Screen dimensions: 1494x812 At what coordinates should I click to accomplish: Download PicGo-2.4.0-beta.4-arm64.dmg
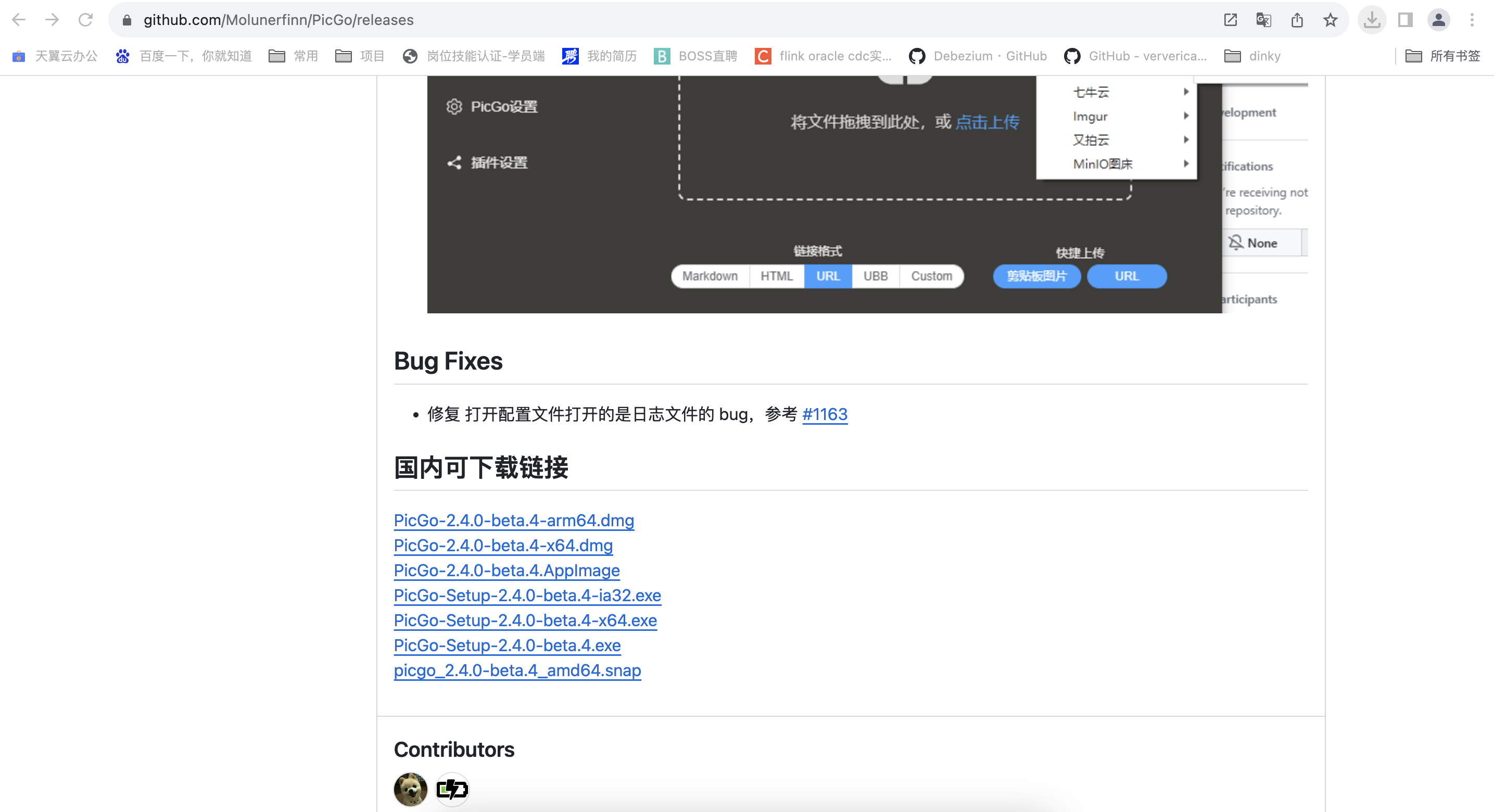tap(513, 519)
